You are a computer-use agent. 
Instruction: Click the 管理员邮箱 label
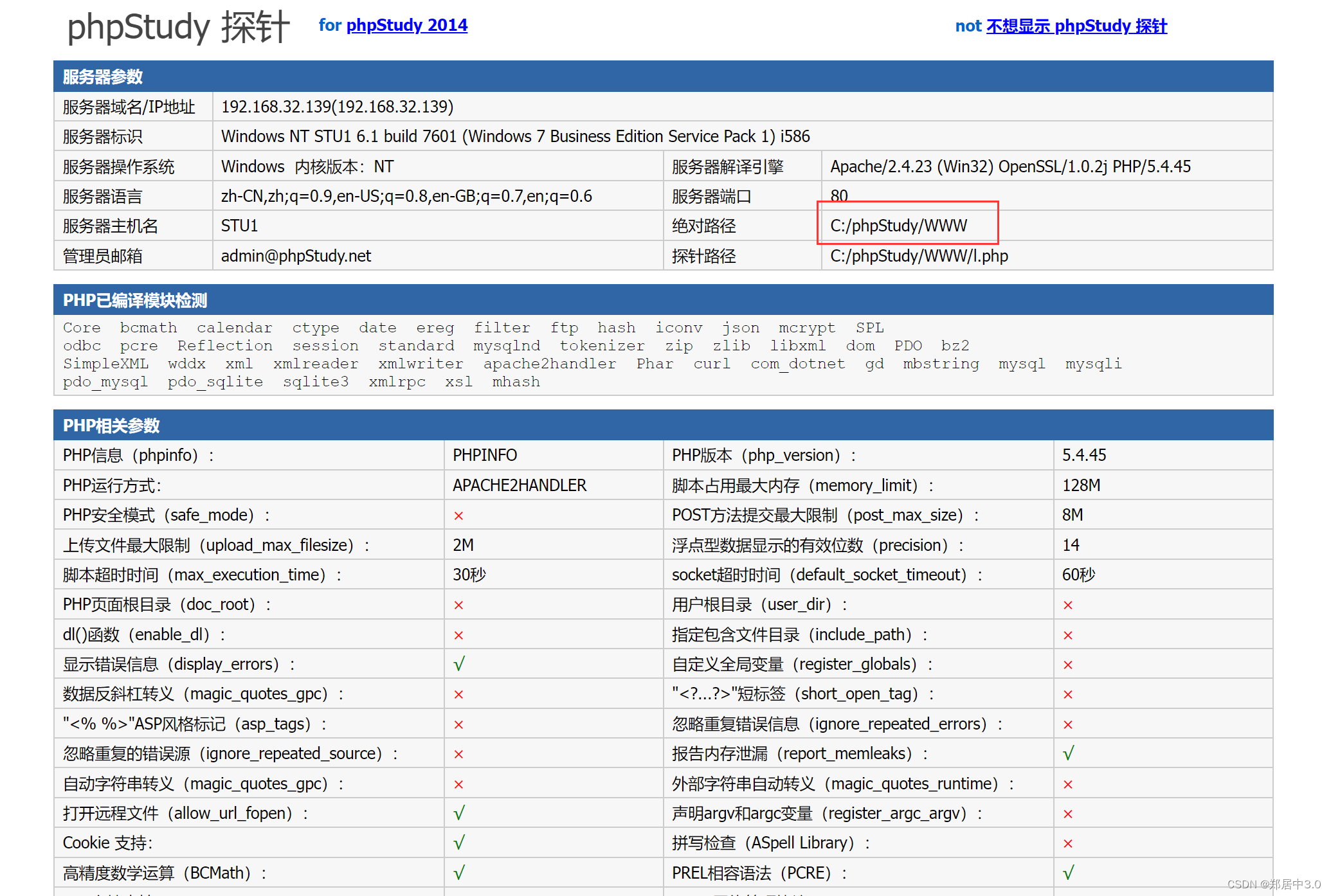click(103, 256)
